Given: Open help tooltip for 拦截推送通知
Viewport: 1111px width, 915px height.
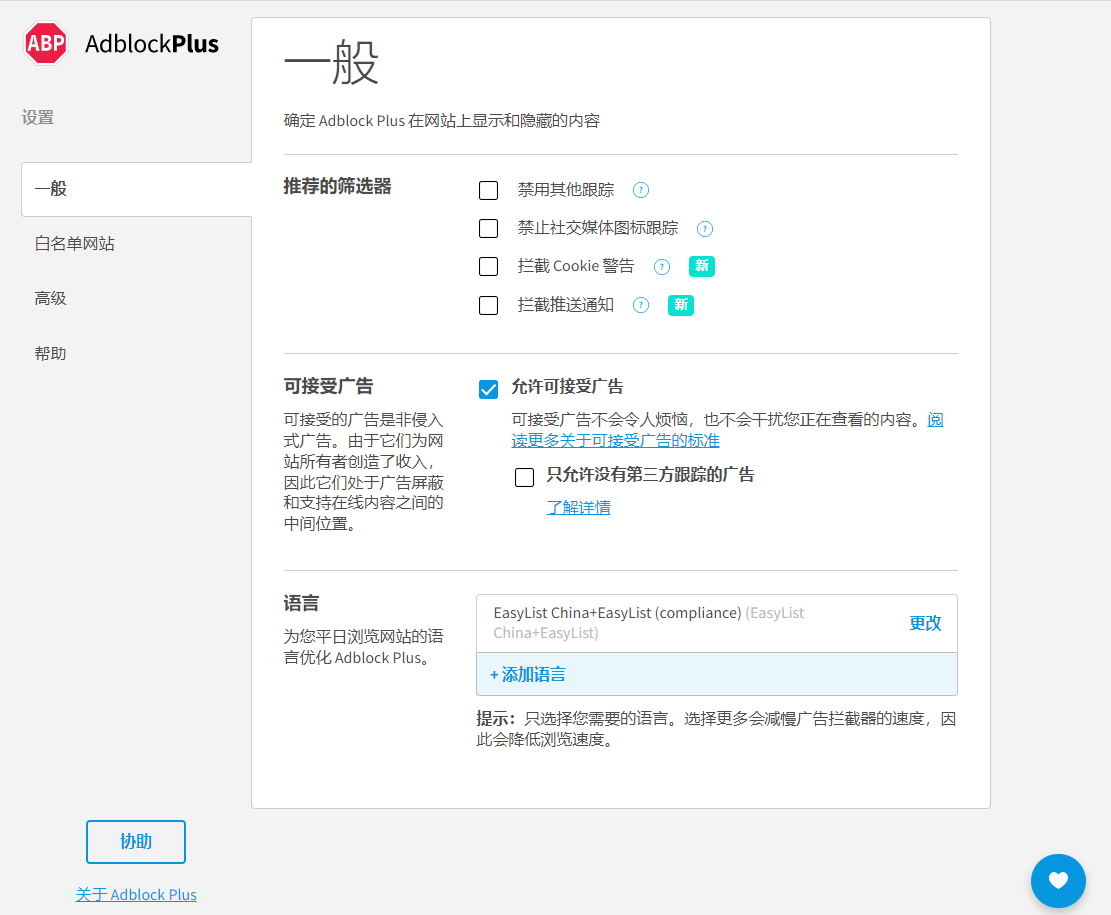Looking at the screenshot, I should [641, 305].
